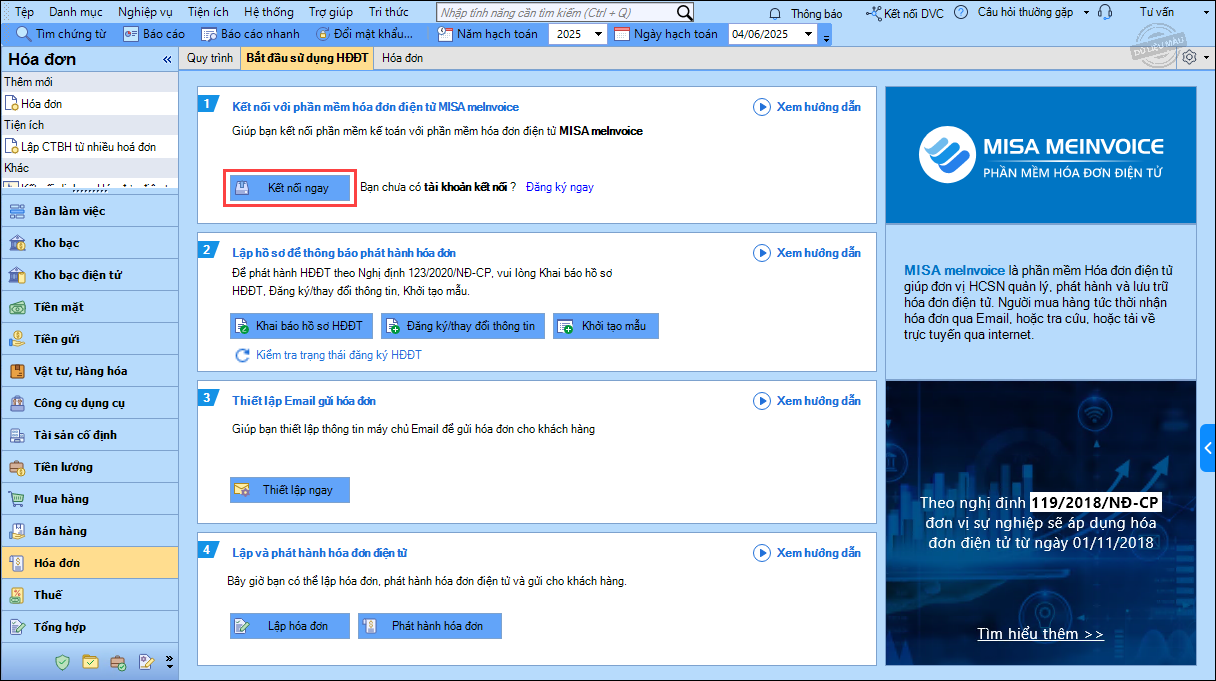The width and height of the screenshot is (1216, 681).
Task: Open Bàn làm việc in the sidebar
Action: (89, 211)
